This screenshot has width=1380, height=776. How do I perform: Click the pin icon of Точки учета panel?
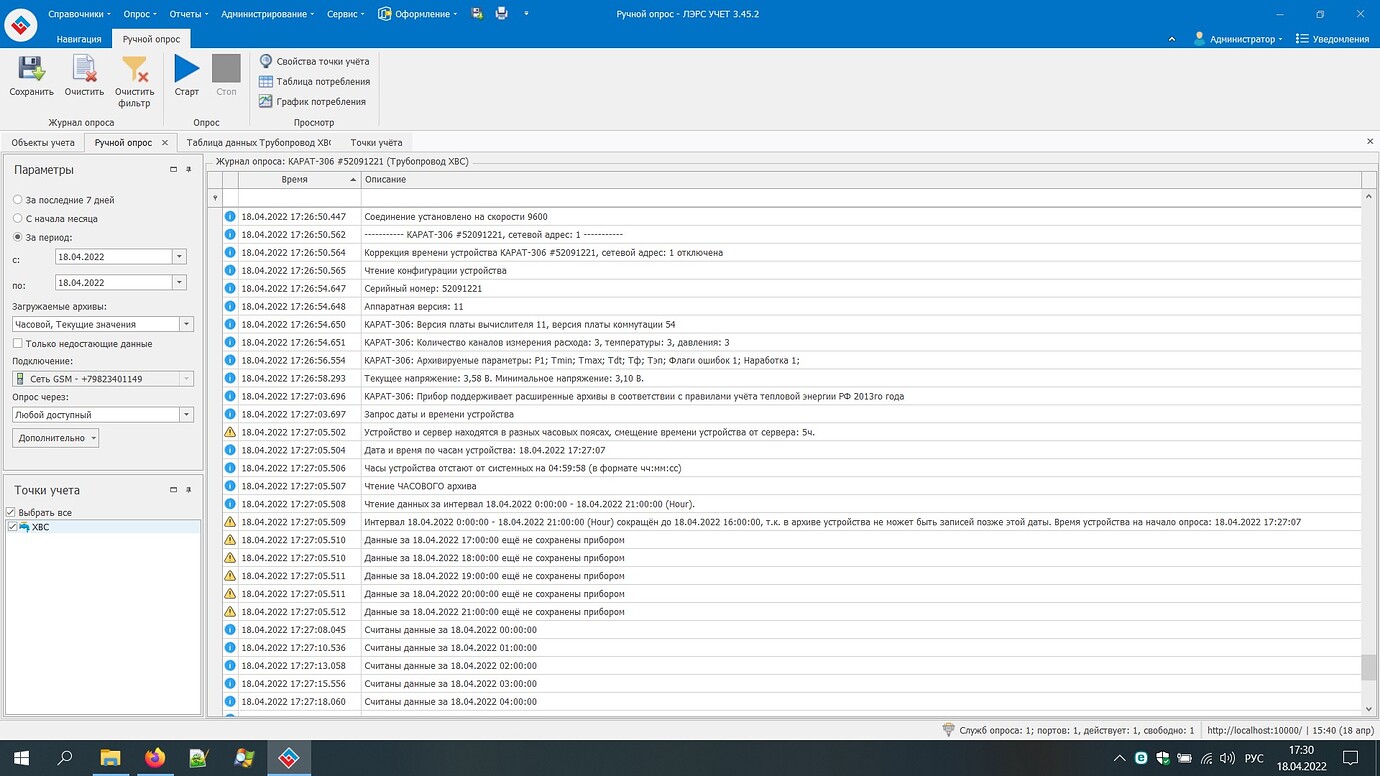coord(188,490)
